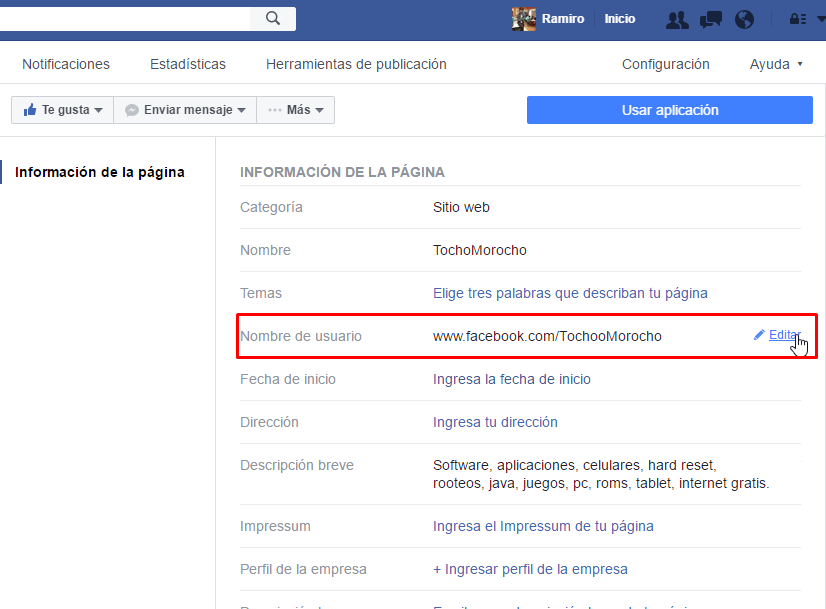826x609 pixels.
Task: Go to Ramiro's profile link
Action: click(563, 19)
